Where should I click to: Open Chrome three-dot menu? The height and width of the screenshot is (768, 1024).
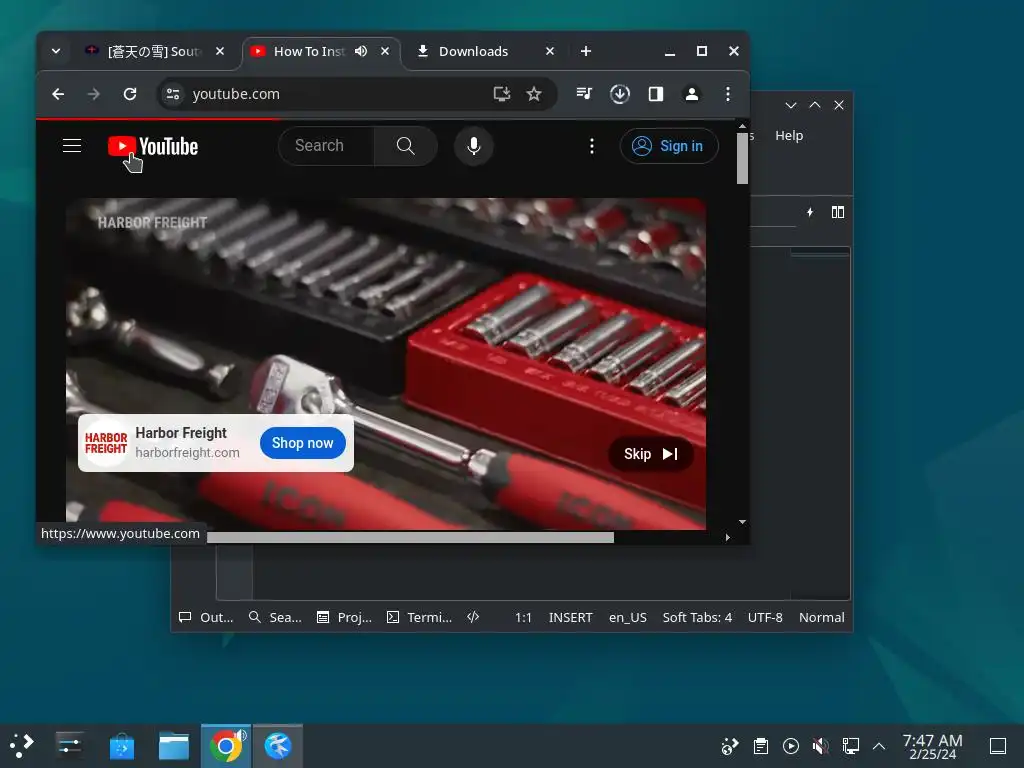click(x=728, y=94)
